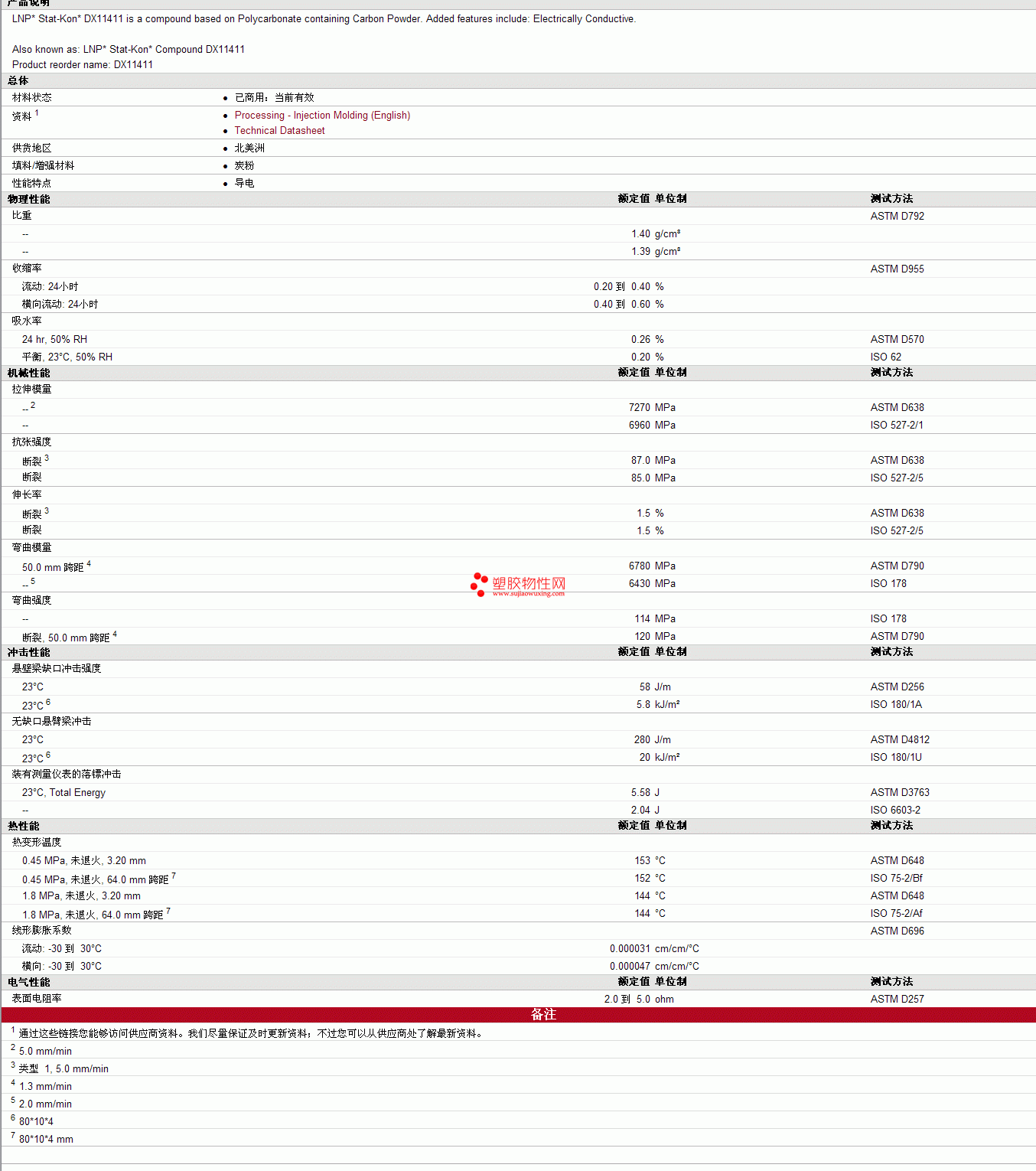Click footnote 4 text 1.3 mm/min

[x=45, y=1087]
